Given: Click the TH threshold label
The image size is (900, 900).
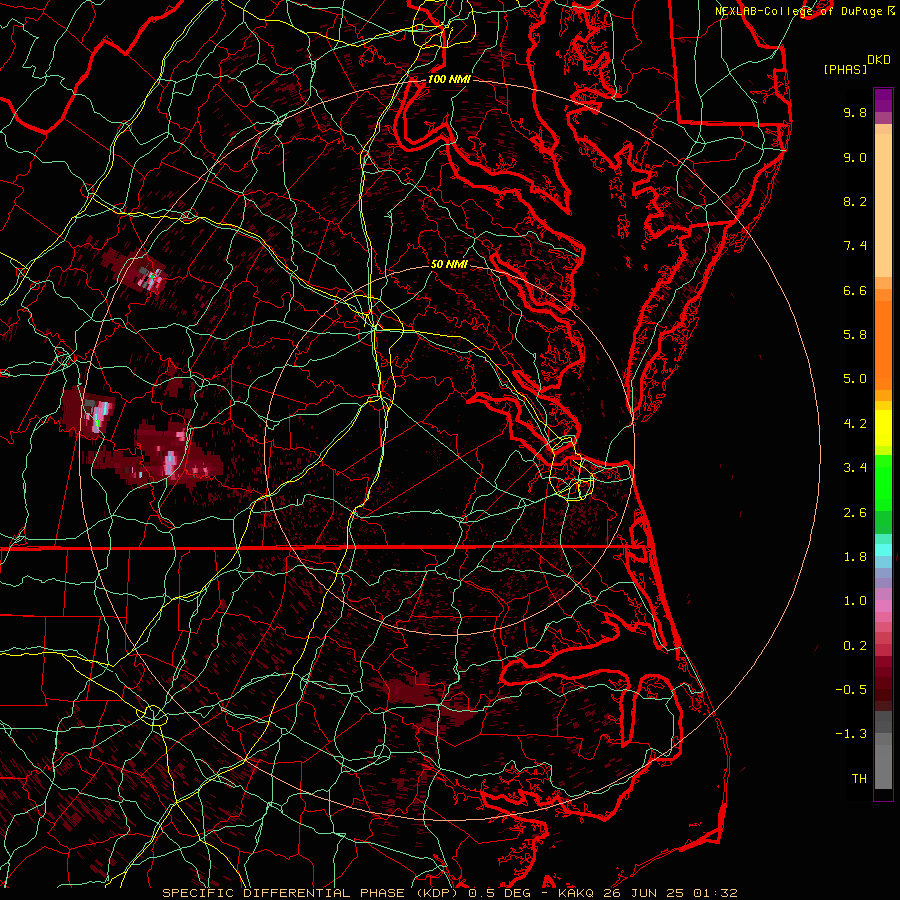Looking at the screenshot, I should point(859,779).
